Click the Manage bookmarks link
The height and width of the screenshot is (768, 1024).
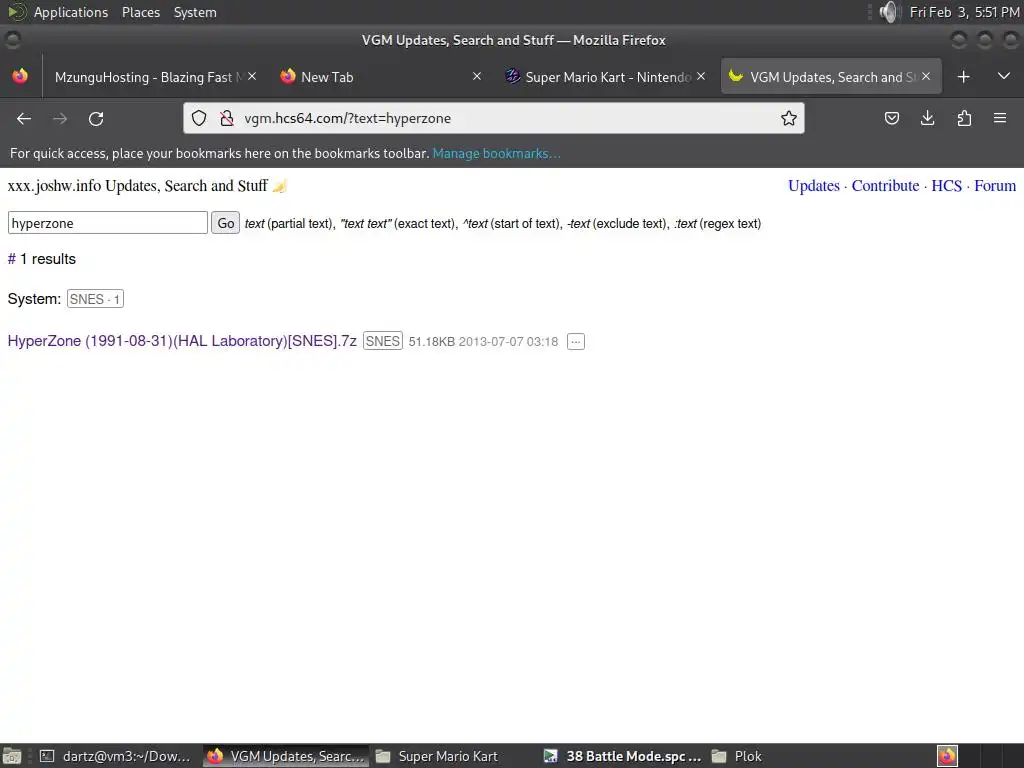click(496, 153)
